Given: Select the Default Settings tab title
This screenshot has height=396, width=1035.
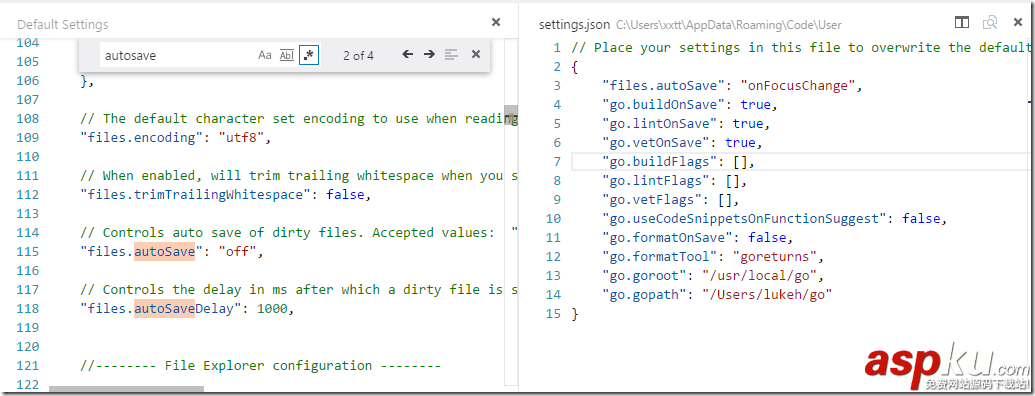Looking at the screenshot, I should 63,25.
